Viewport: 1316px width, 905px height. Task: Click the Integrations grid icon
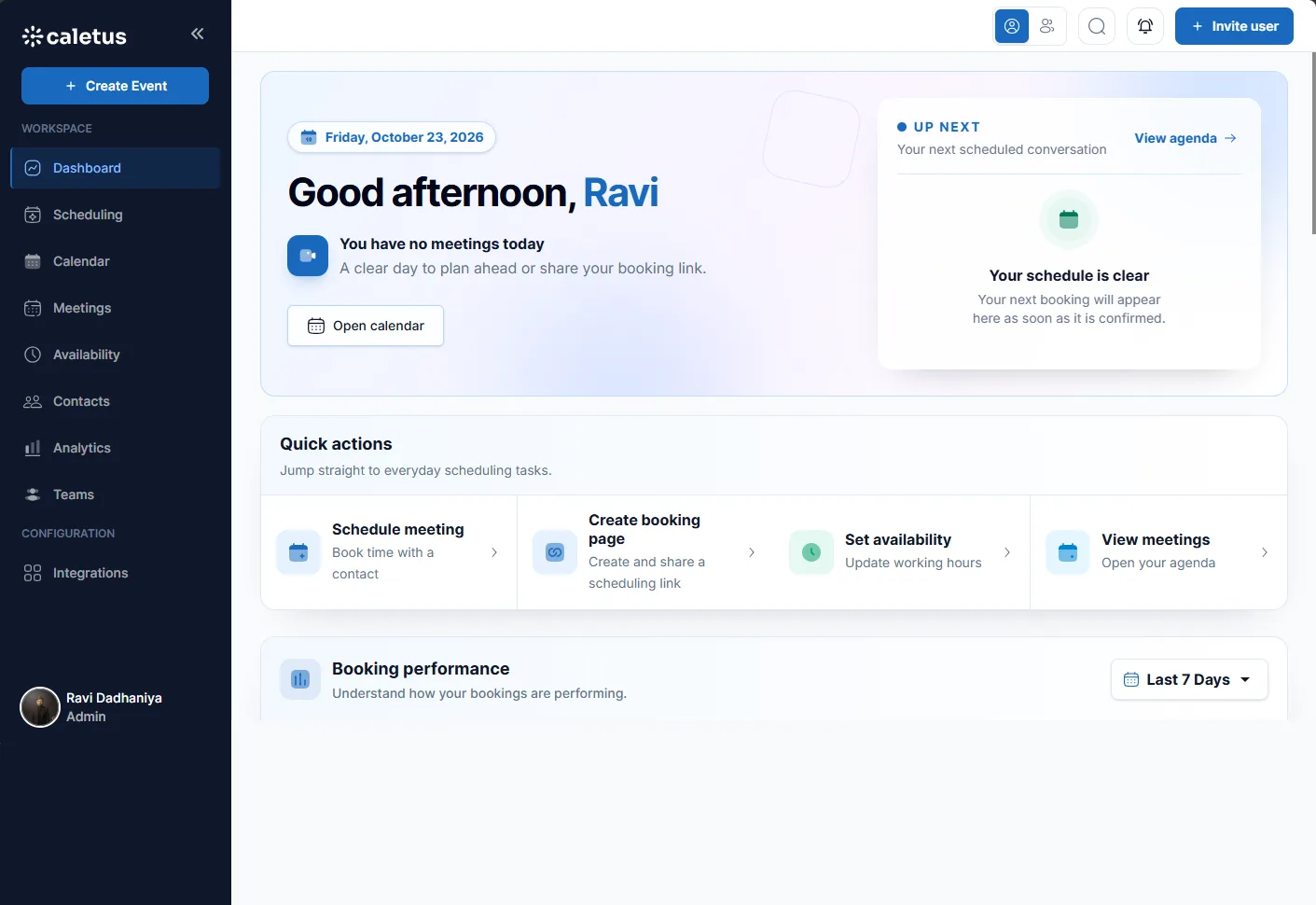tap(33, 573)
